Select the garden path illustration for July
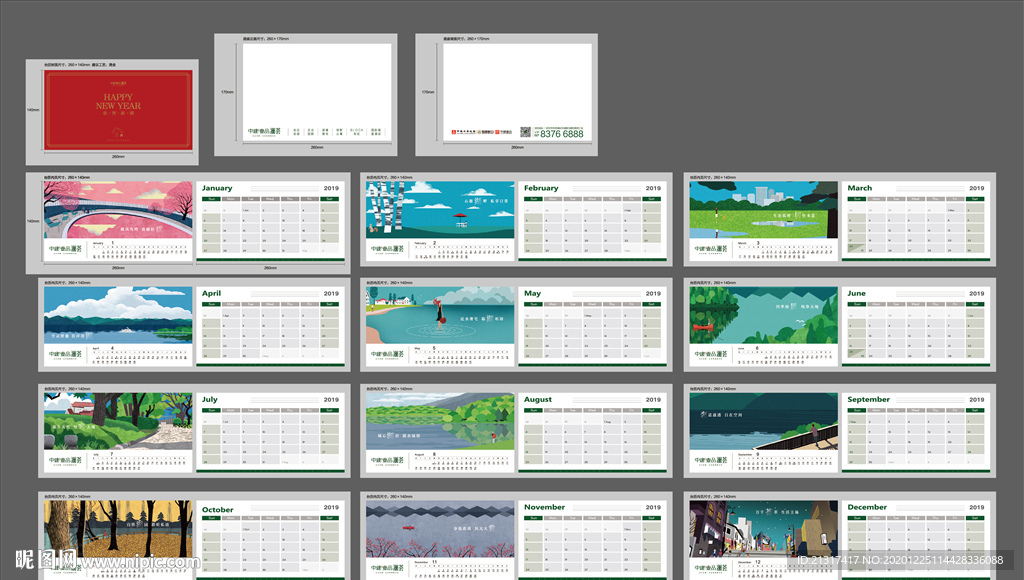 click(118, 421)
